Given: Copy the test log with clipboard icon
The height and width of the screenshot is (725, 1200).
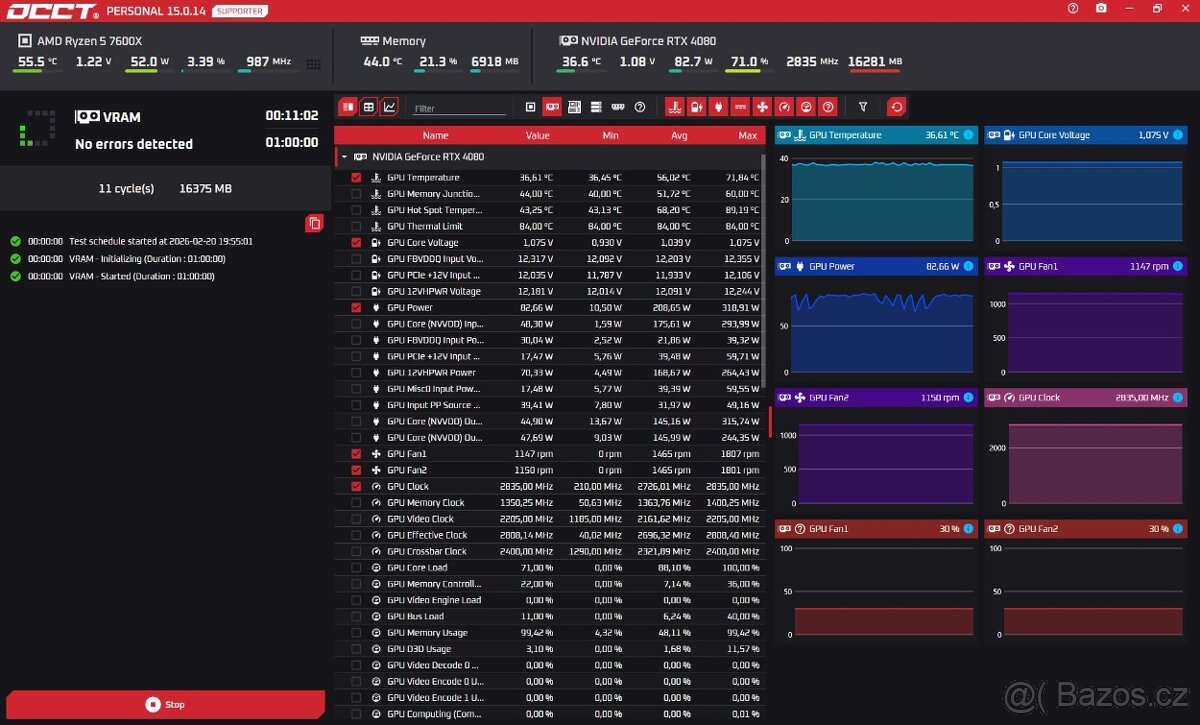Looking at the screenshot, I should coord(314,223).
